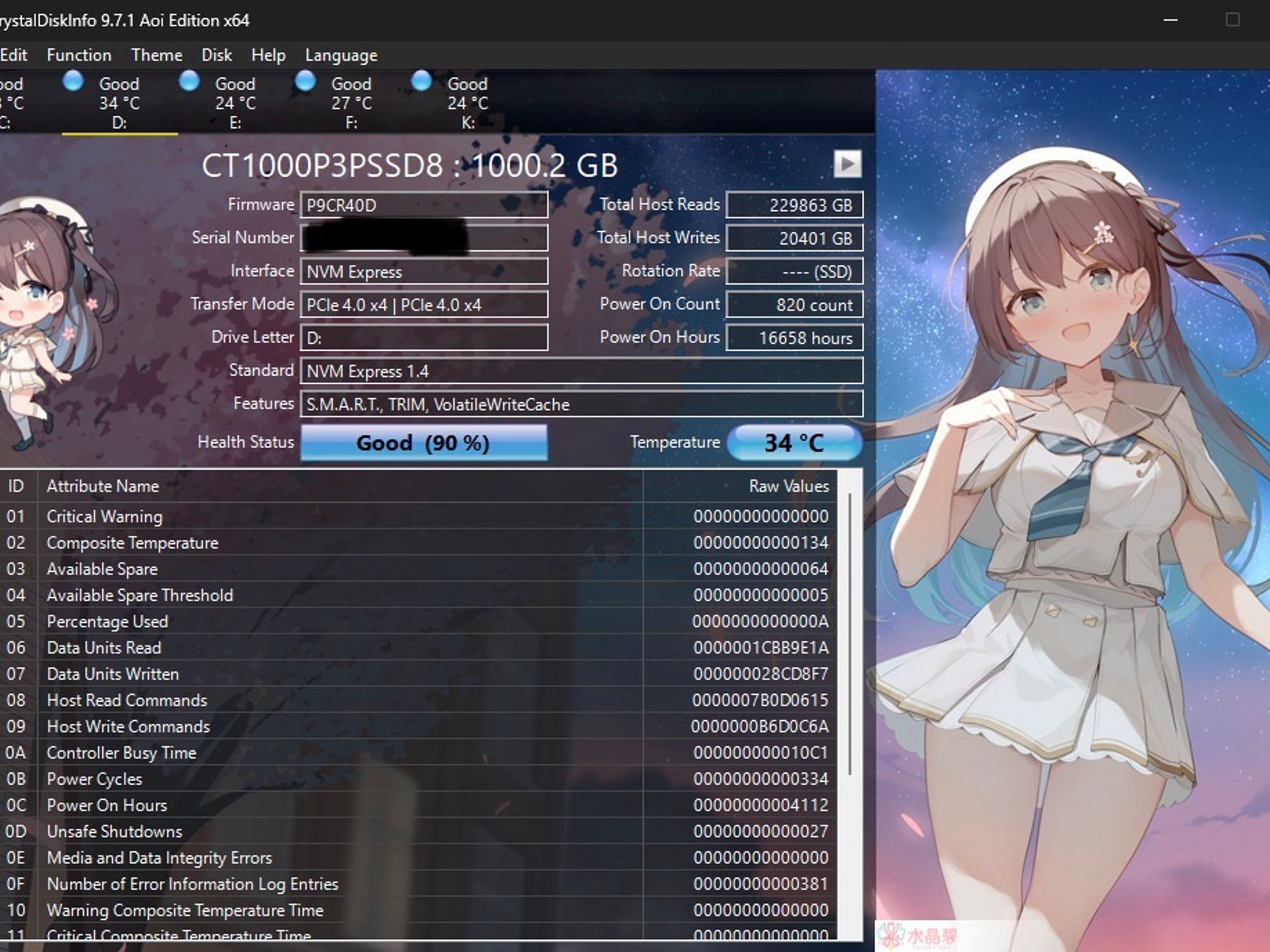Select the Data Units Read row

pos(419,647)
